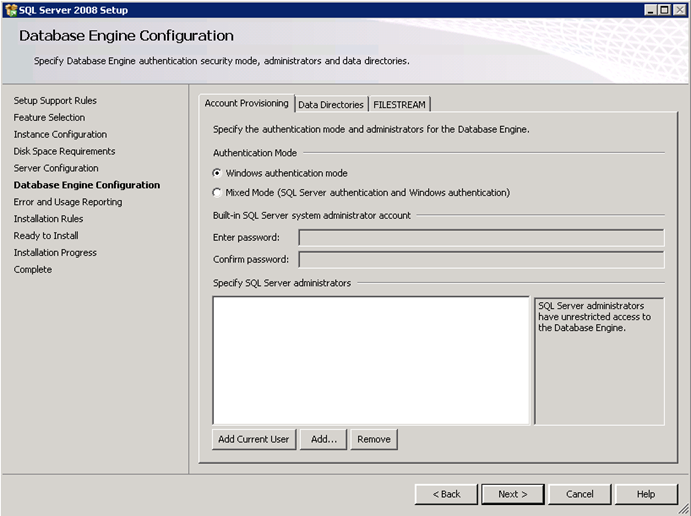This screenshot has height=516, width=691.
Task: Click the Add Current User button
Action: (254, 439)
